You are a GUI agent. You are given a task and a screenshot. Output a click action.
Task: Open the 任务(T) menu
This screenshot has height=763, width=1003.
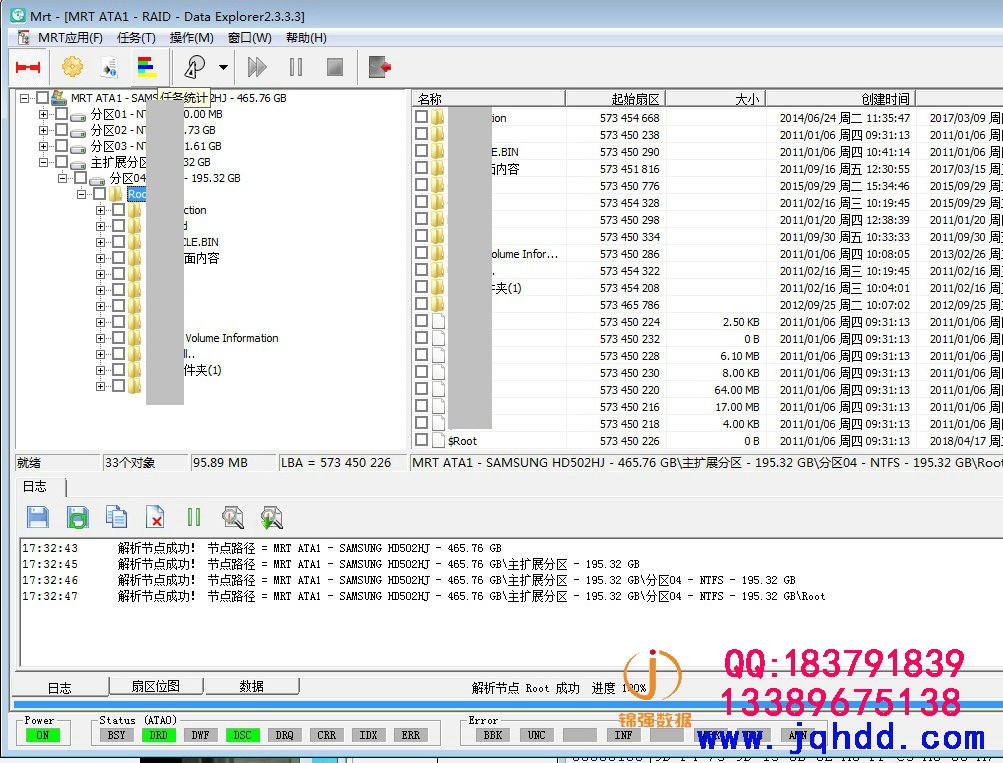[136, 38]
